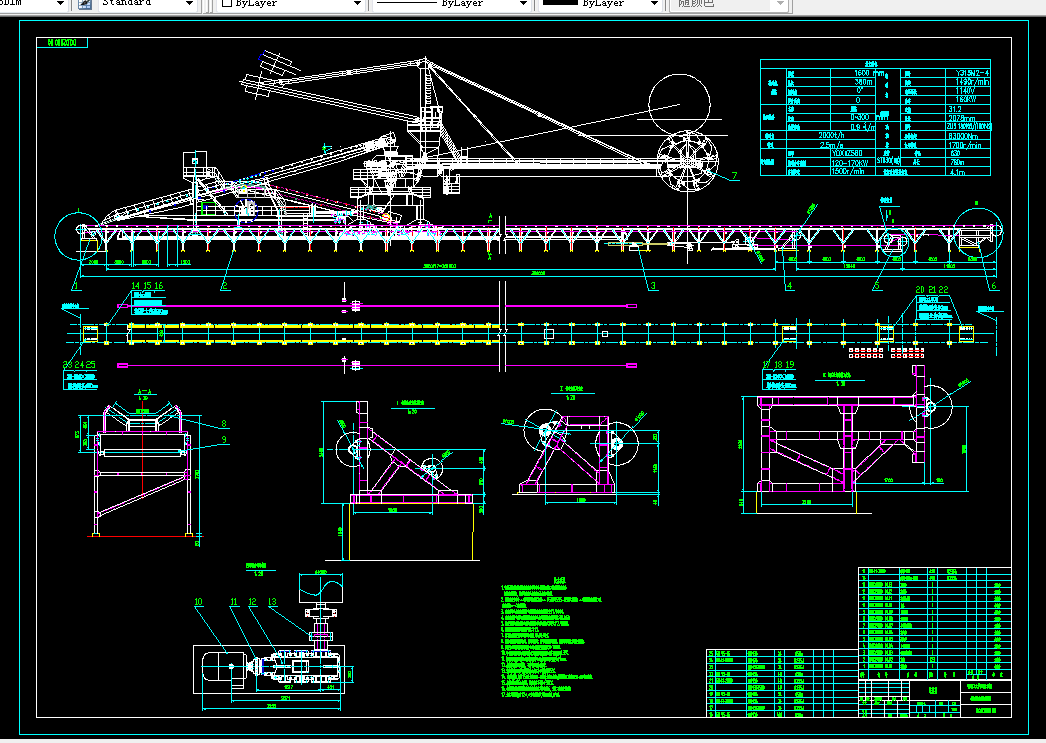Select callout number 10 above the drive motor
This screenshot has height=743, width=1046.
[198, 602]
